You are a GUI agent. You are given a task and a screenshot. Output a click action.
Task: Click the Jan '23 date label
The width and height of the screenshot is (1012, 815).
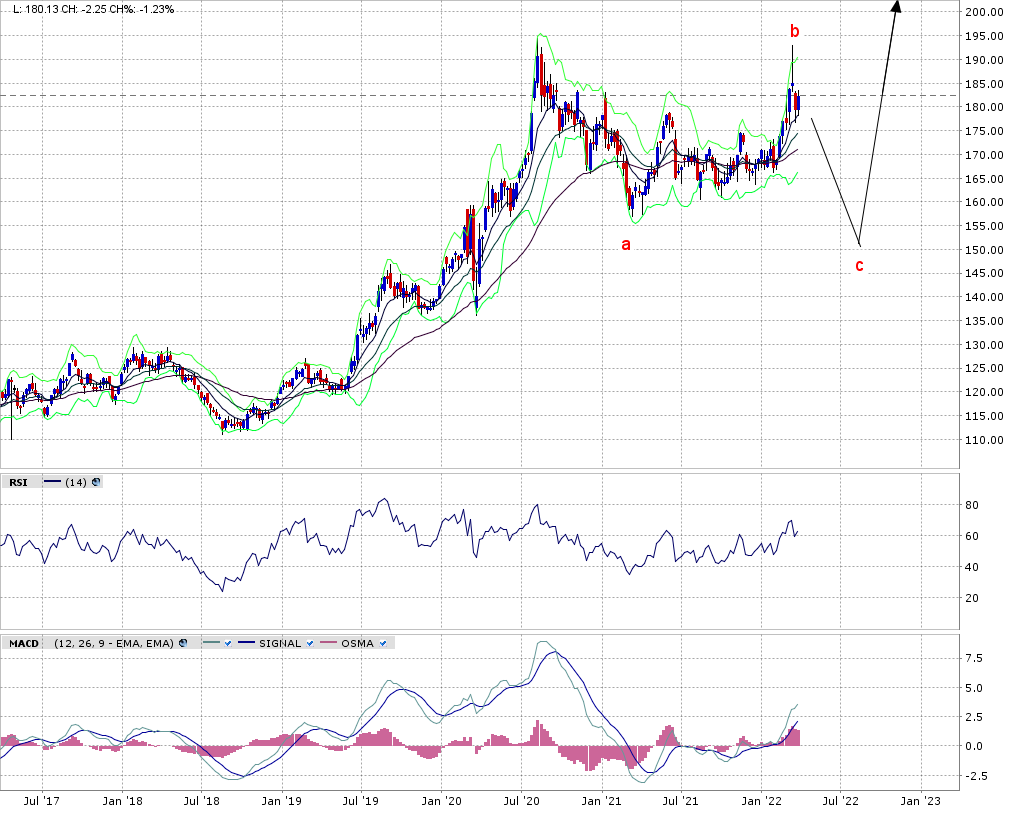coord(920,801)
